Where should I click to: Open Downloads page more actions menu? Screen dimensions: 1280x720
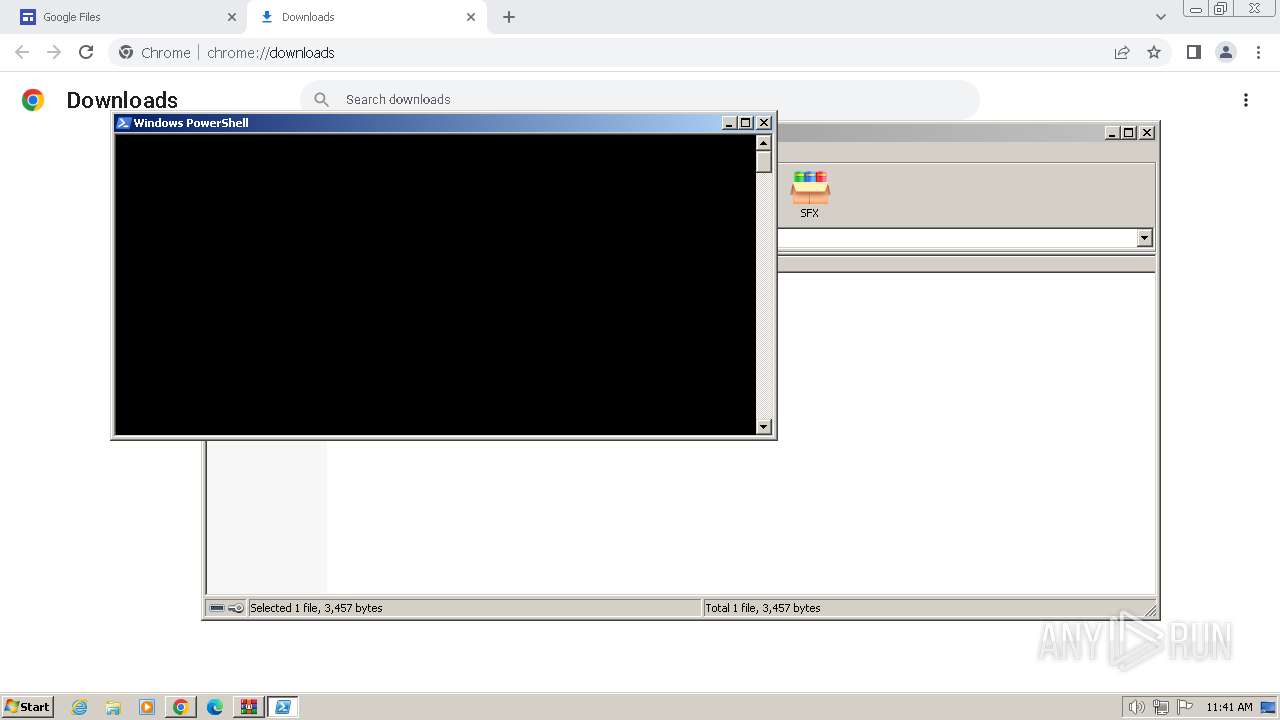[1246, 100]
